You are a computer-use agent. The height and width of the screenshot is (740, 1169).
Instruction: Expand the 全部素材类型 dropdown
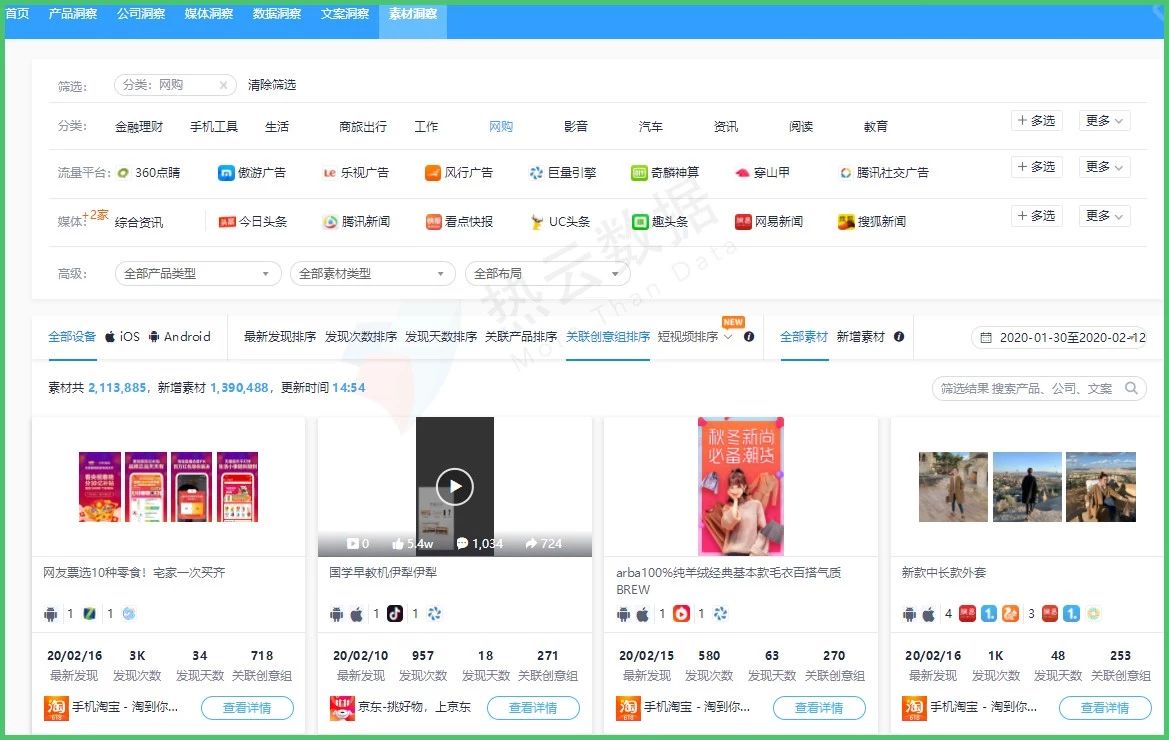(372, 272)
